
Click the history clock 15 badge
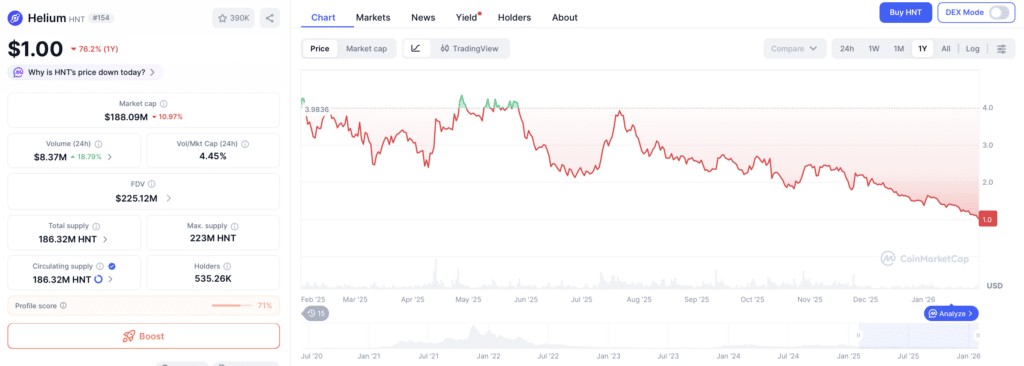[317, 314]
